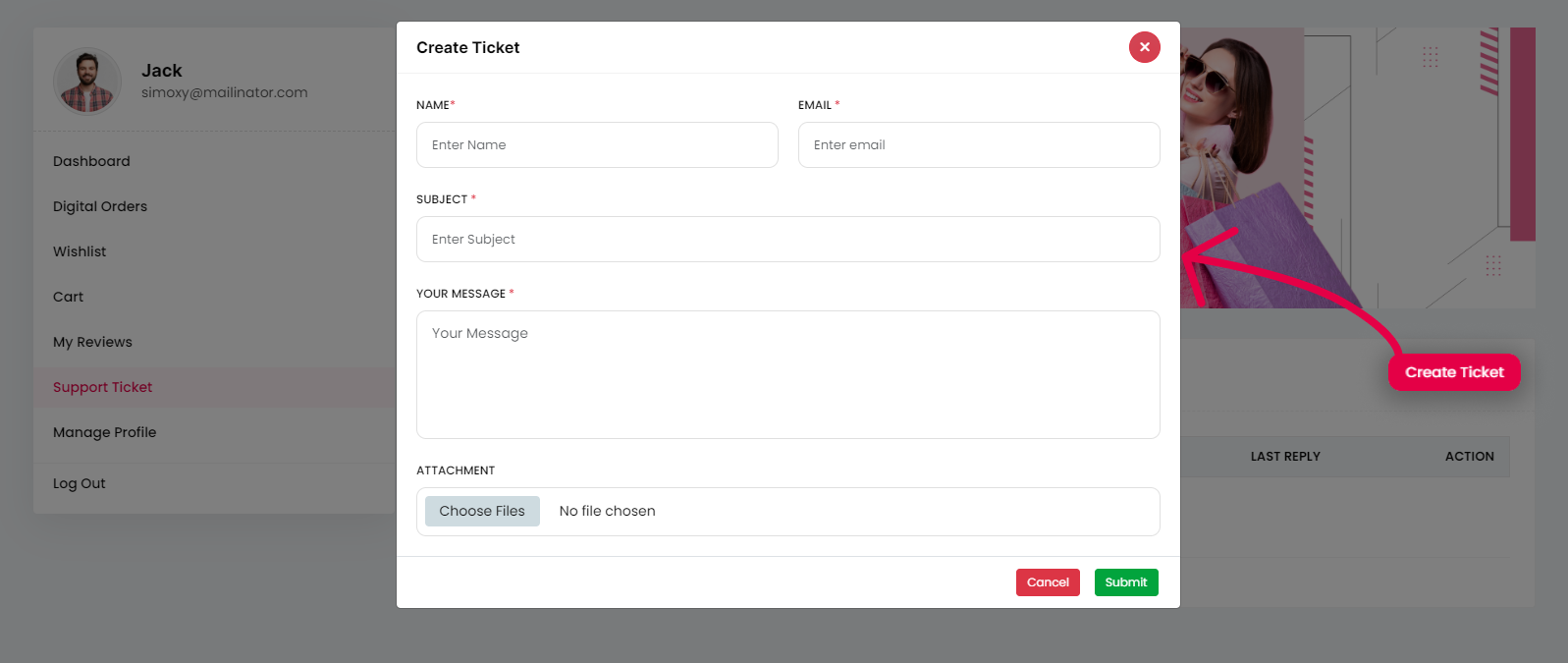1568x663 pixels.
Task: Select the highlighted Support Ticket item
Action: click(x=103, y=387)
